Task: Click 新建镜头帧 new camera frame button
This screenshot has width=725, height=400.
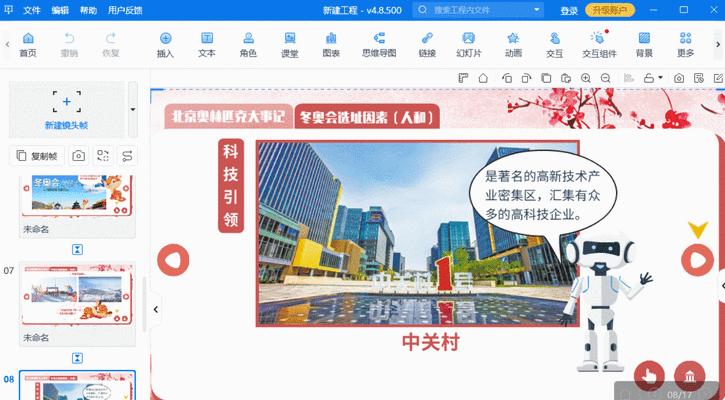Action: tap(67, 110)
